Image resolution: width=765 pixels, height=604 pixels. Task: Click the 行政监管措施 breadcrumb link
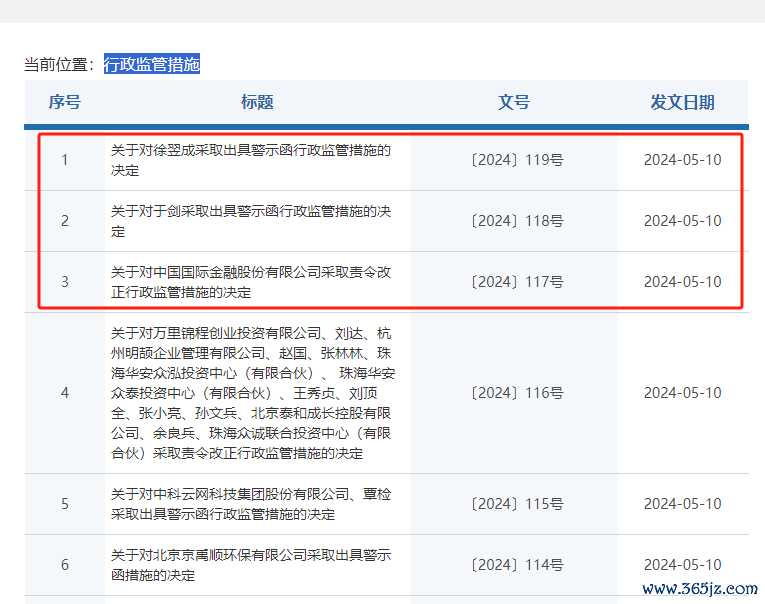point(152,65)
